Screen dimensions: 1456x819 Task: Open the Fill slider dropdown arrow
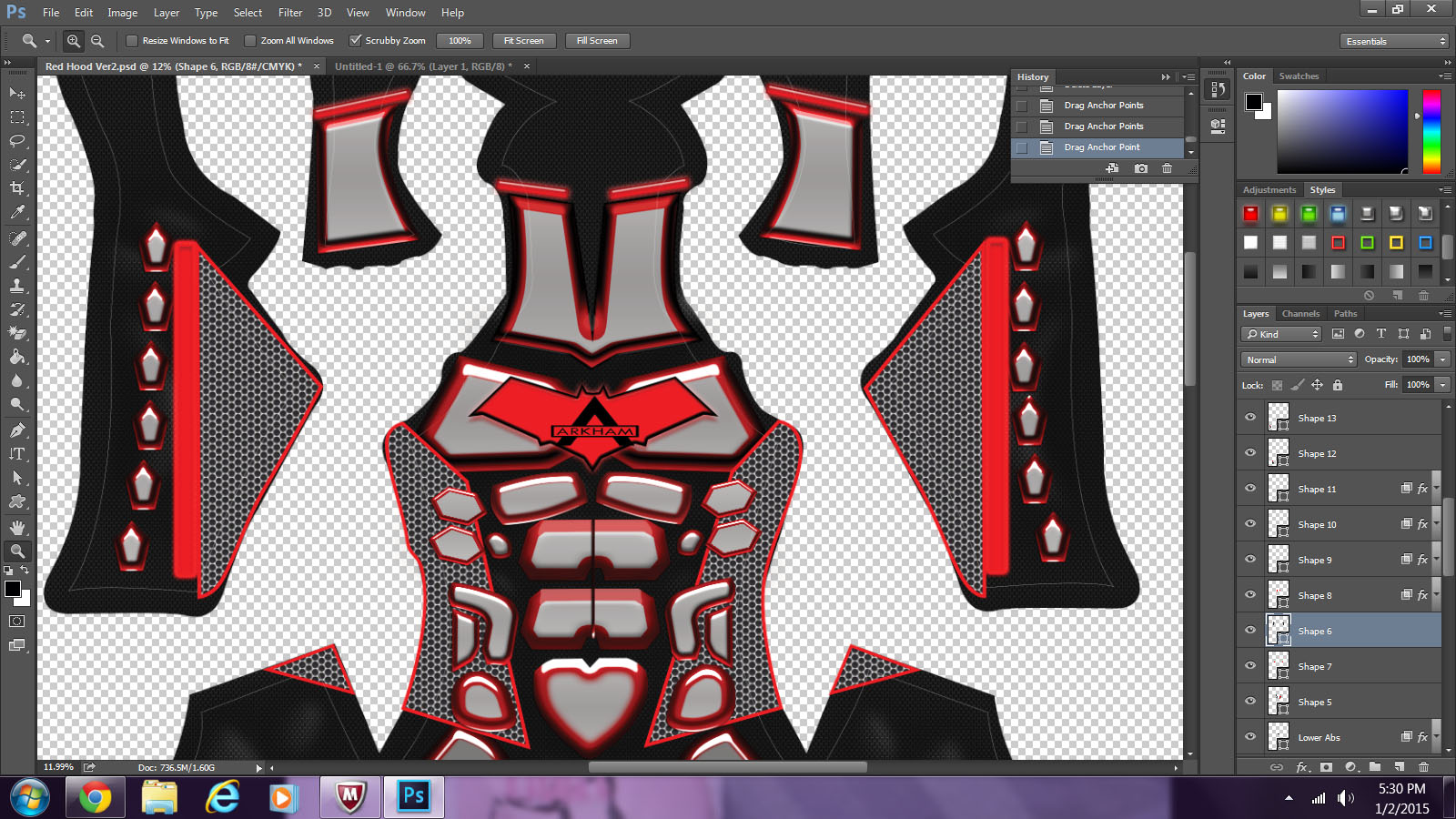1443,385
